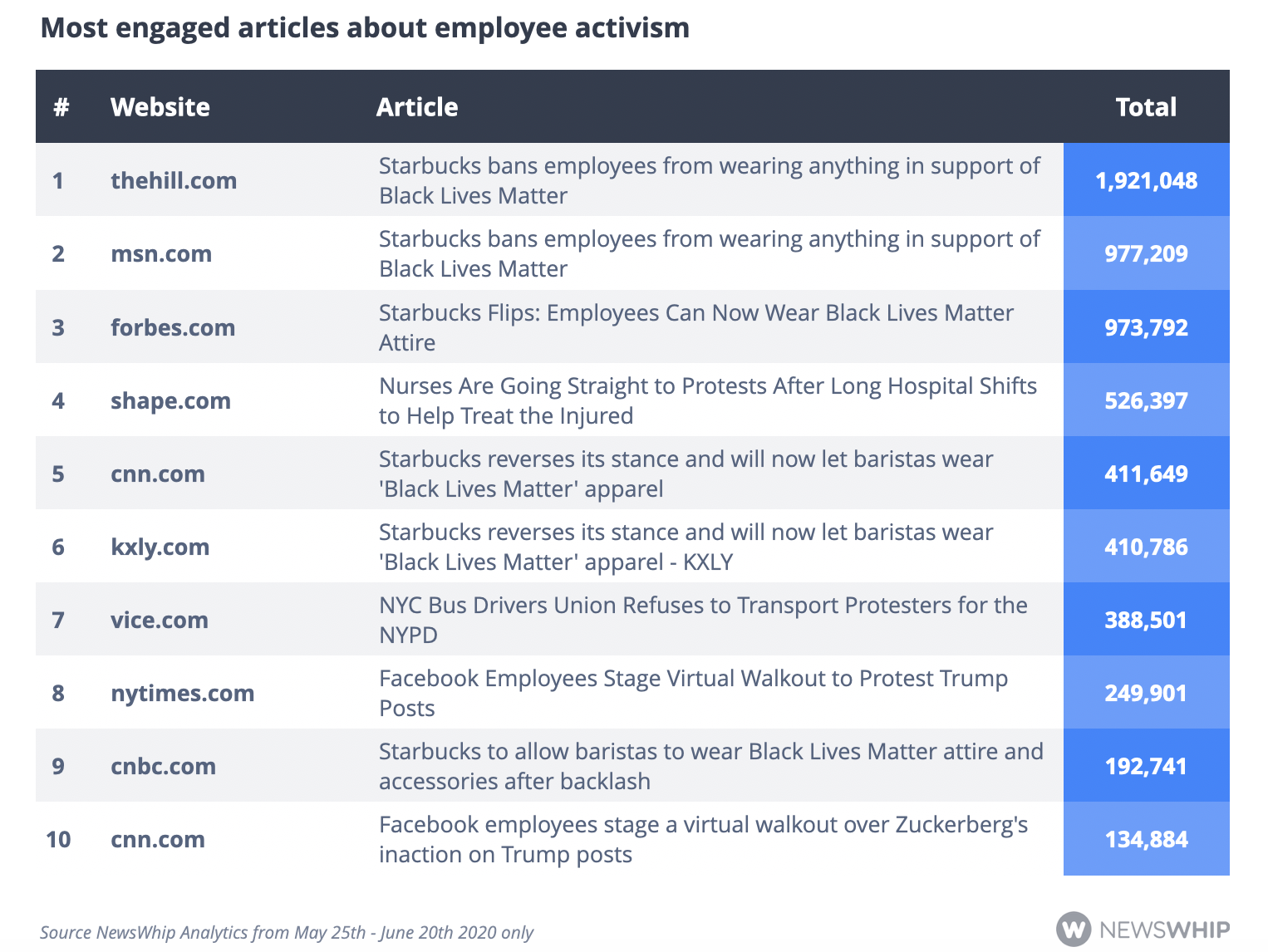Open the Facebook Employees Stage Virtual Walkout article
Viewport: 1268px width, 952px height.
tap(693, 693)
